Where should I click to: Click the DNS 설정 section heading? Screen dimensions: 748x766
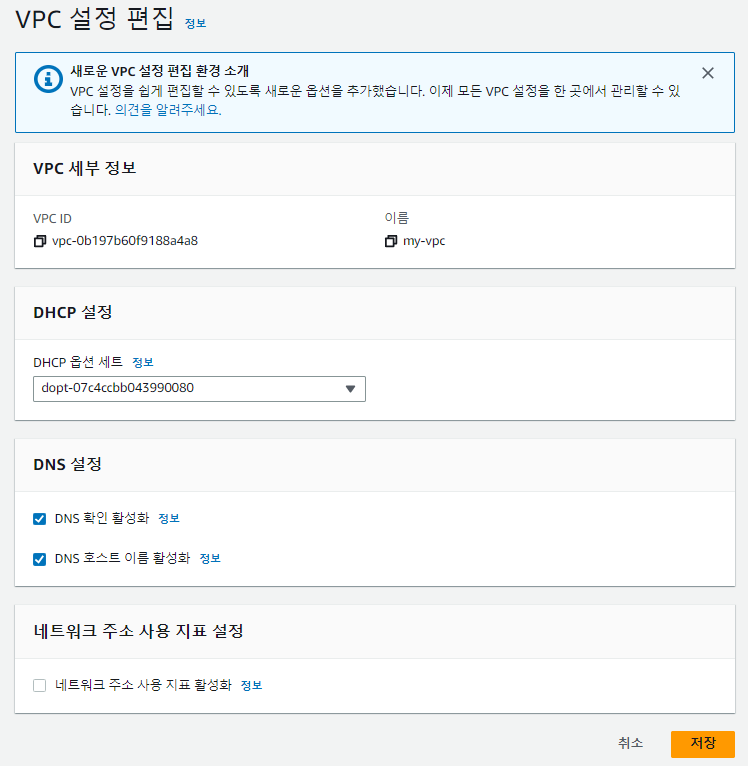pyautogui.click(x=67, y=464)
